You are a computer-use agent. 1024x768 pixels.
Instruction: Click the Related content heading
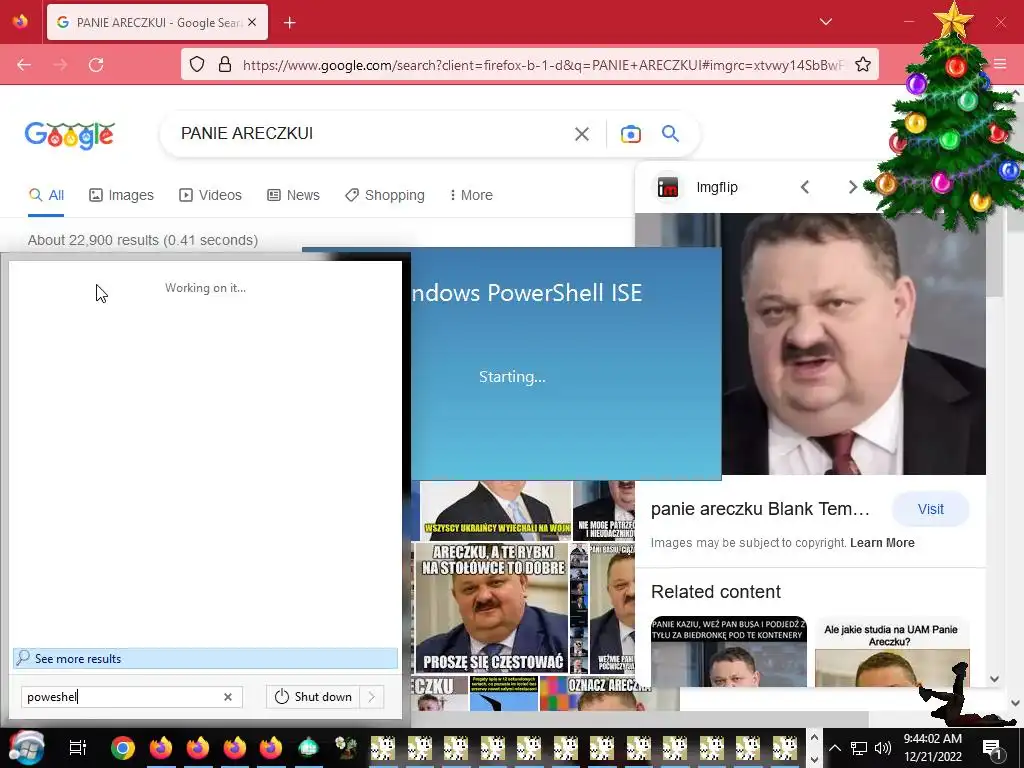[716, 592]
